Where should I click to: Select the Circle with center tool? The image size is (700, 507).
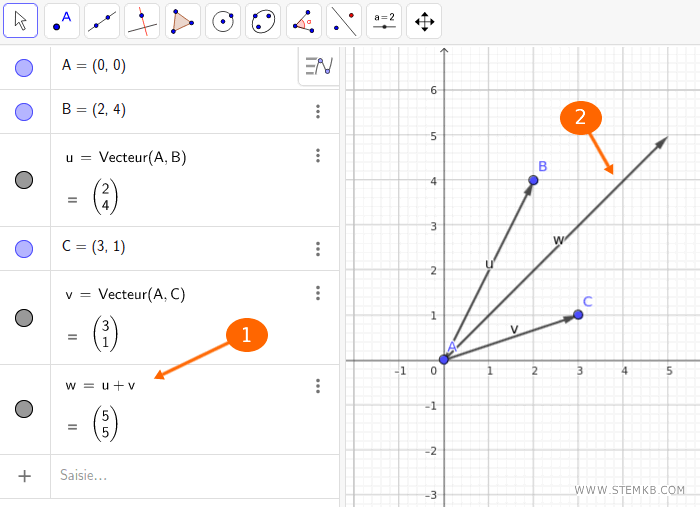(x=223, y=21)
